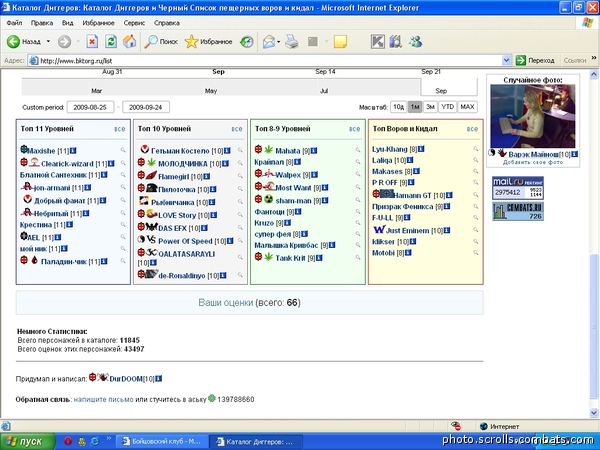Open History toolbar icon
The height and width of the screenshot is (450, 600).
(247, 41)
